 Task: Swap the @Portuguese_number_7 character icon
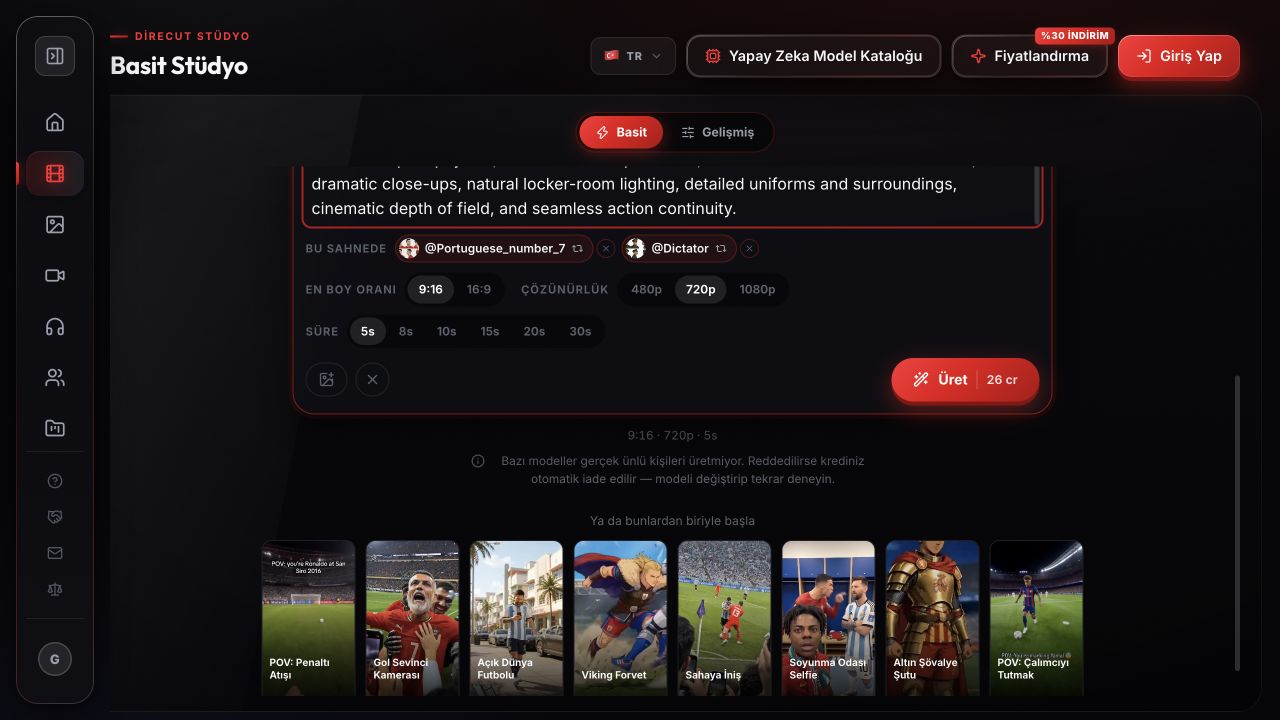pyautogui.click(x=577, y=248)
